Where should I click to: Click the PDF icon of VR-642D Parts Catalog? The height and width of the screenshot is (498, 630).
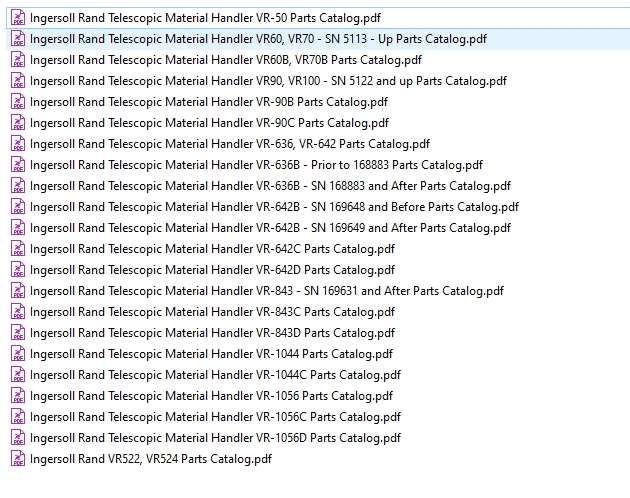pos(18,270)
